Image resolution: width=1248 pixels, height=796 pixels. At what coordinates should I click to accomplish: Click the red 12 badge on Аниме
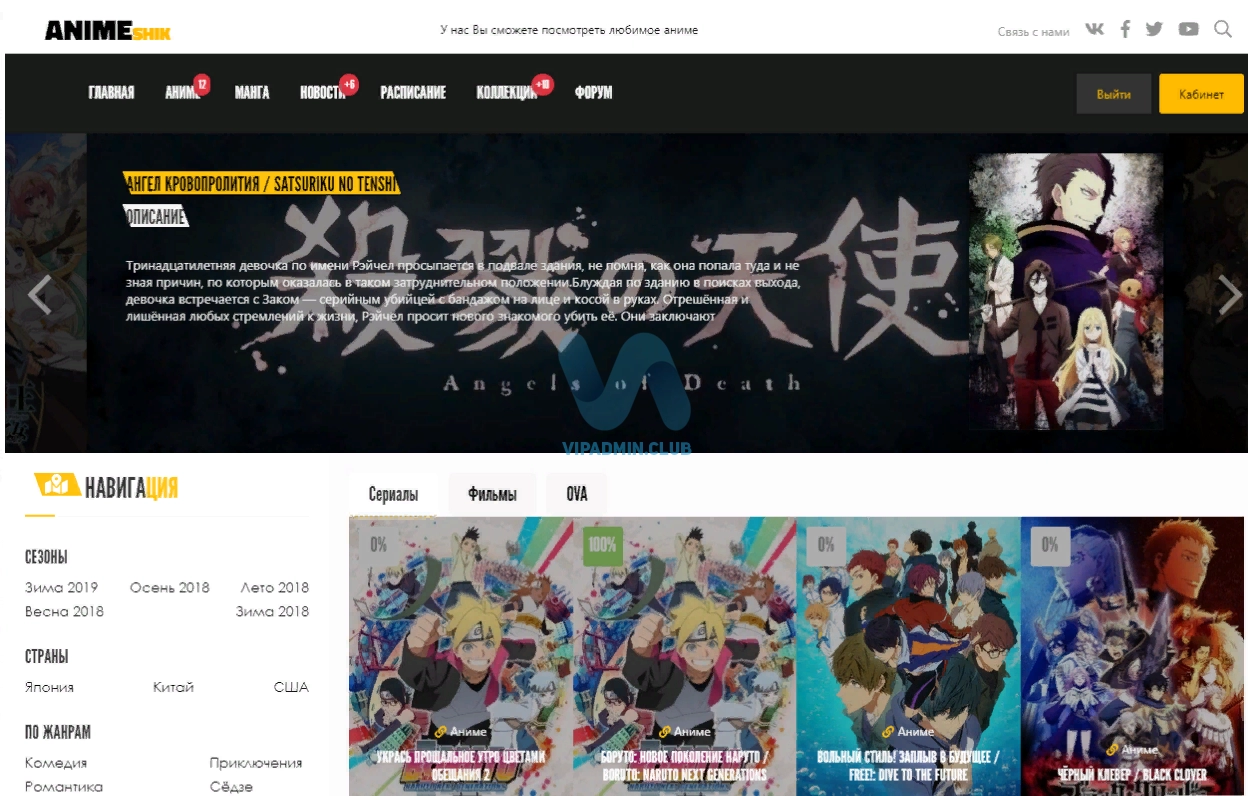pos(202,85)
